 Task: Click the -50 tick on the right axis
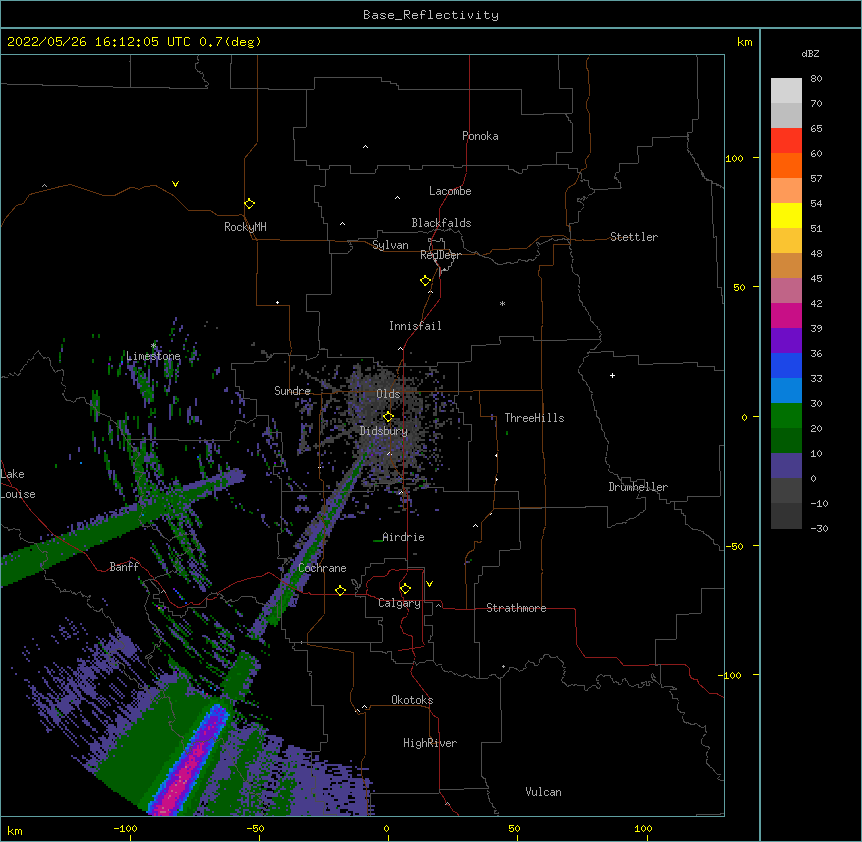pos(734,546)
